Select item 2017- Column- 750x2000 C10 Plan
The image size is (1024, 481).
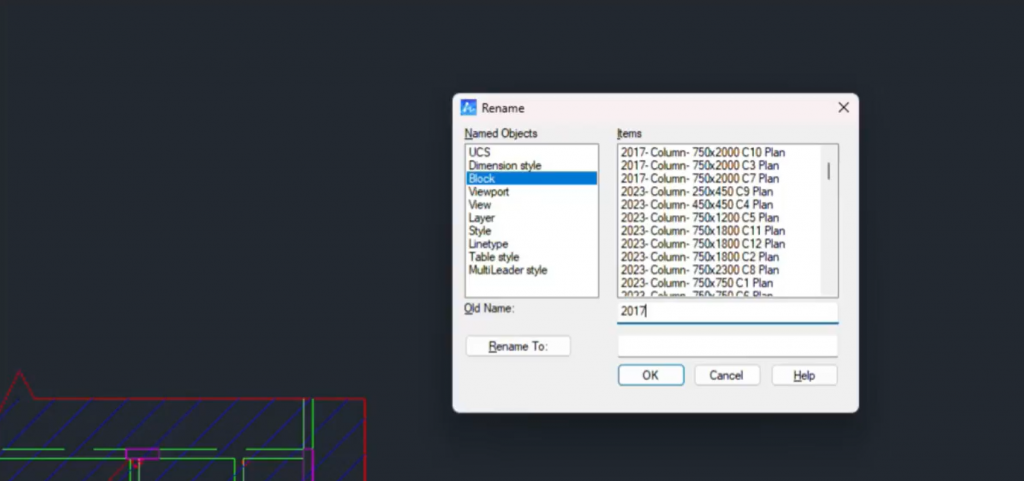coord(703,152)
